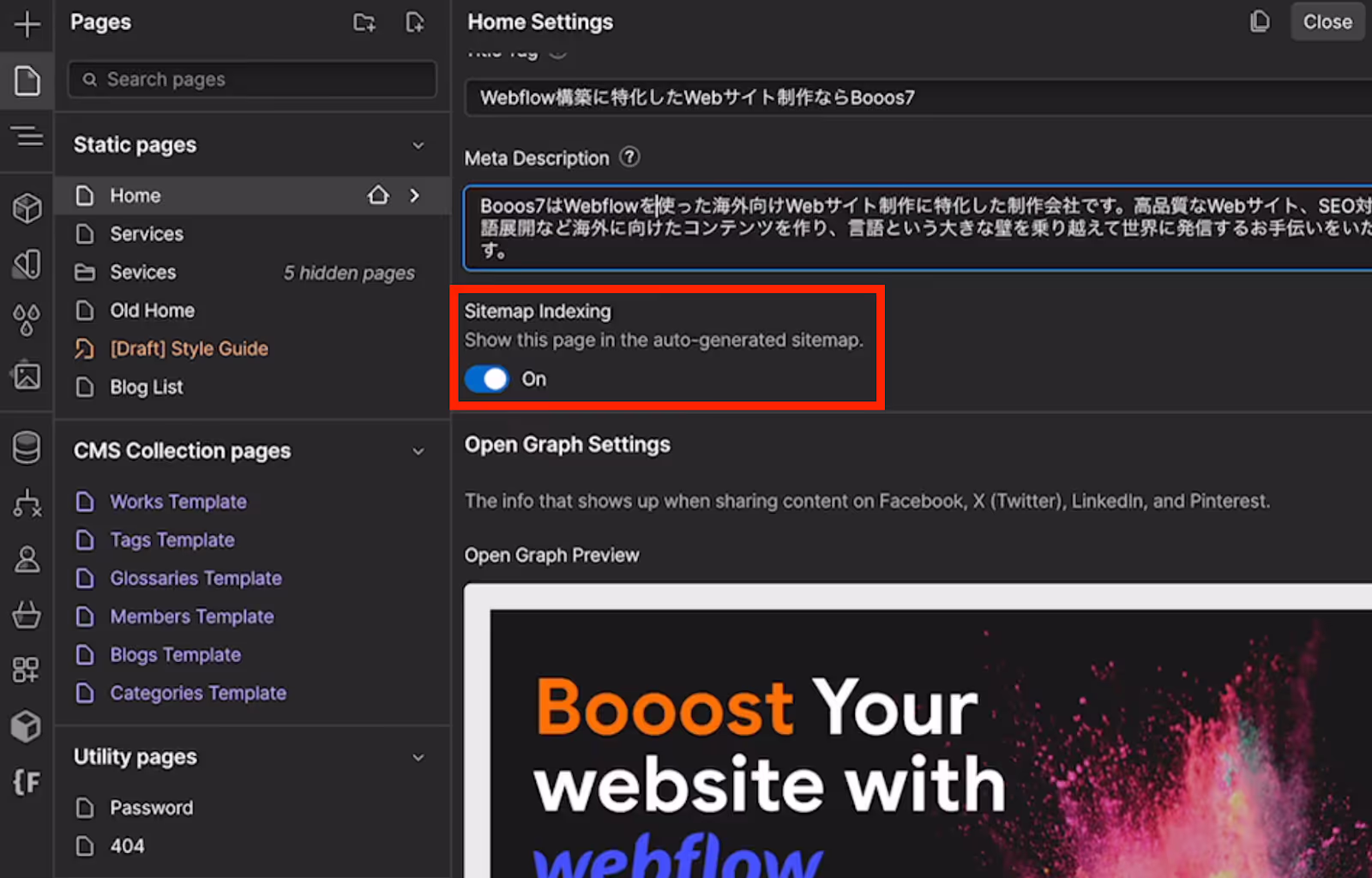Click the Meta Description text area

click(x=918, y=228)
